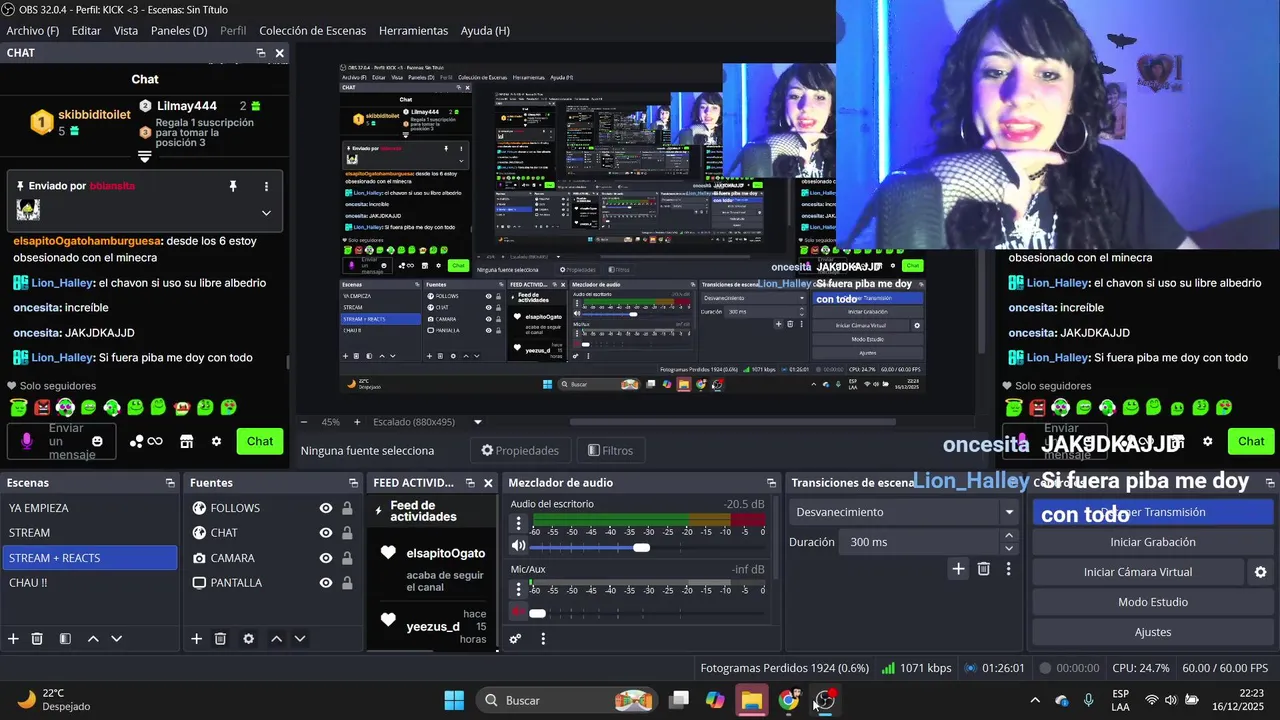Open Ajustes from controls dock
The height and width of the screenshot is (720, 1280).
click(x=1153, y=632)
